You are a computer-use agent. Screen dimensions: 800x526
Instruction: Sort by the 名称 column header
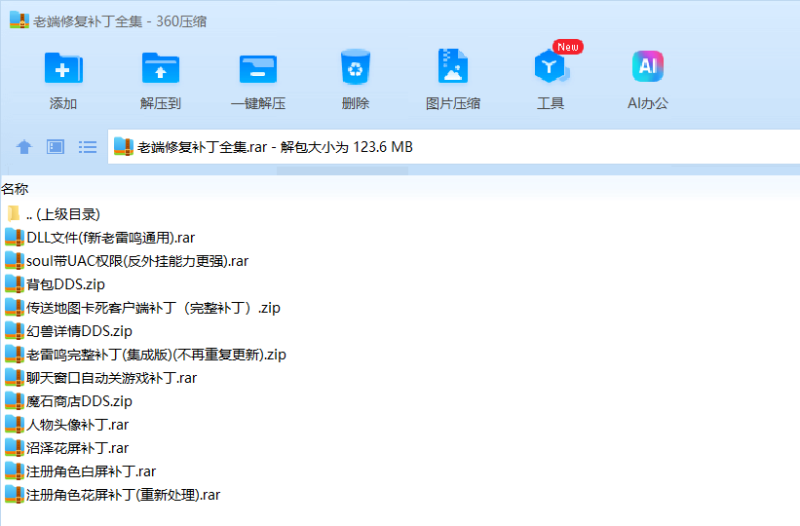click(15, 189)
